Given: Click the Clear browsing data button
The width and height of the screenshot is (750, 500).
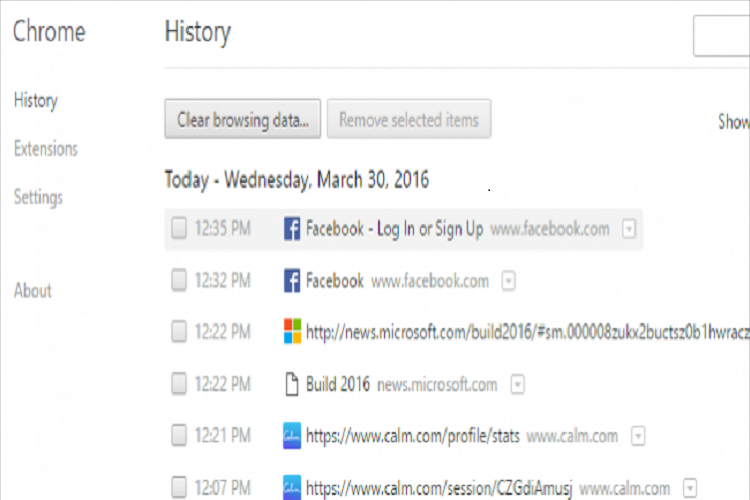Looking at the screenshot, I should point(243,119).
